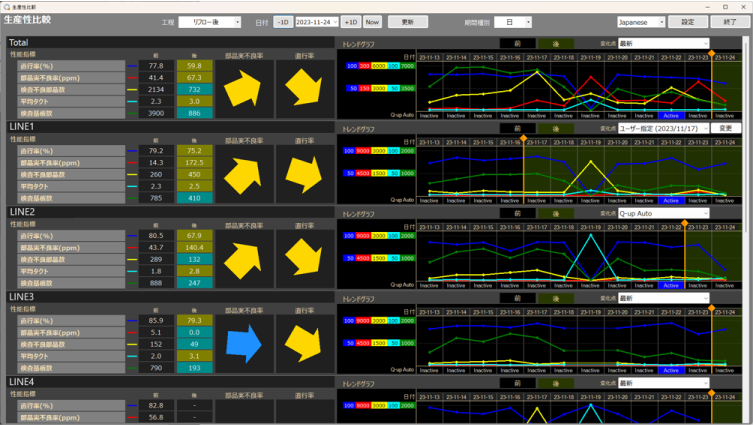753x425 pixels.
Task: Toggle LINE1 trend graph 後 button
Action: [x=556, y=128]
